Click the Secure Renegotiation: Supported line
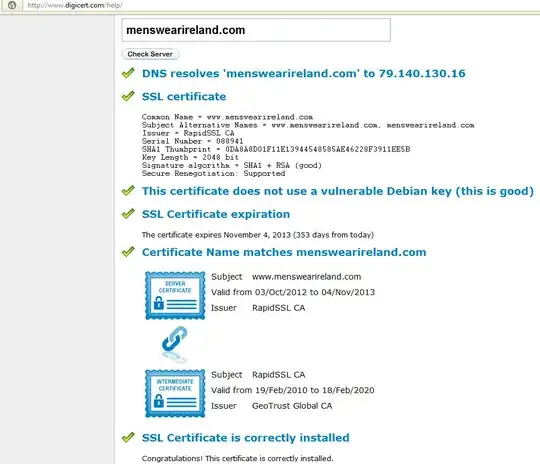The width and height of the screenshot is (540, 464). click(214, 173)
